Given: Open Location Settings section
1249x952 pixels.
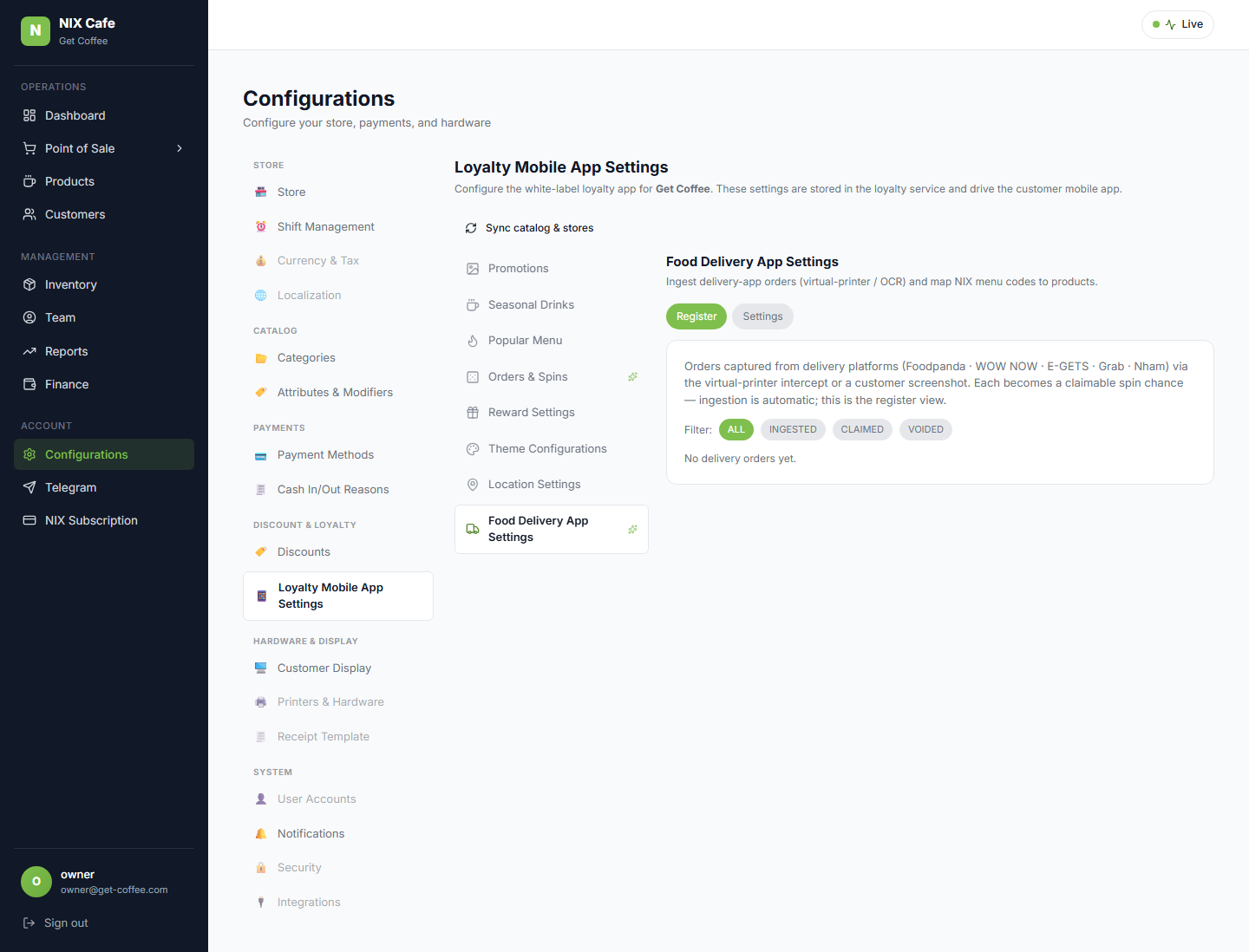Looking at the screenshot, I should 552,485.
